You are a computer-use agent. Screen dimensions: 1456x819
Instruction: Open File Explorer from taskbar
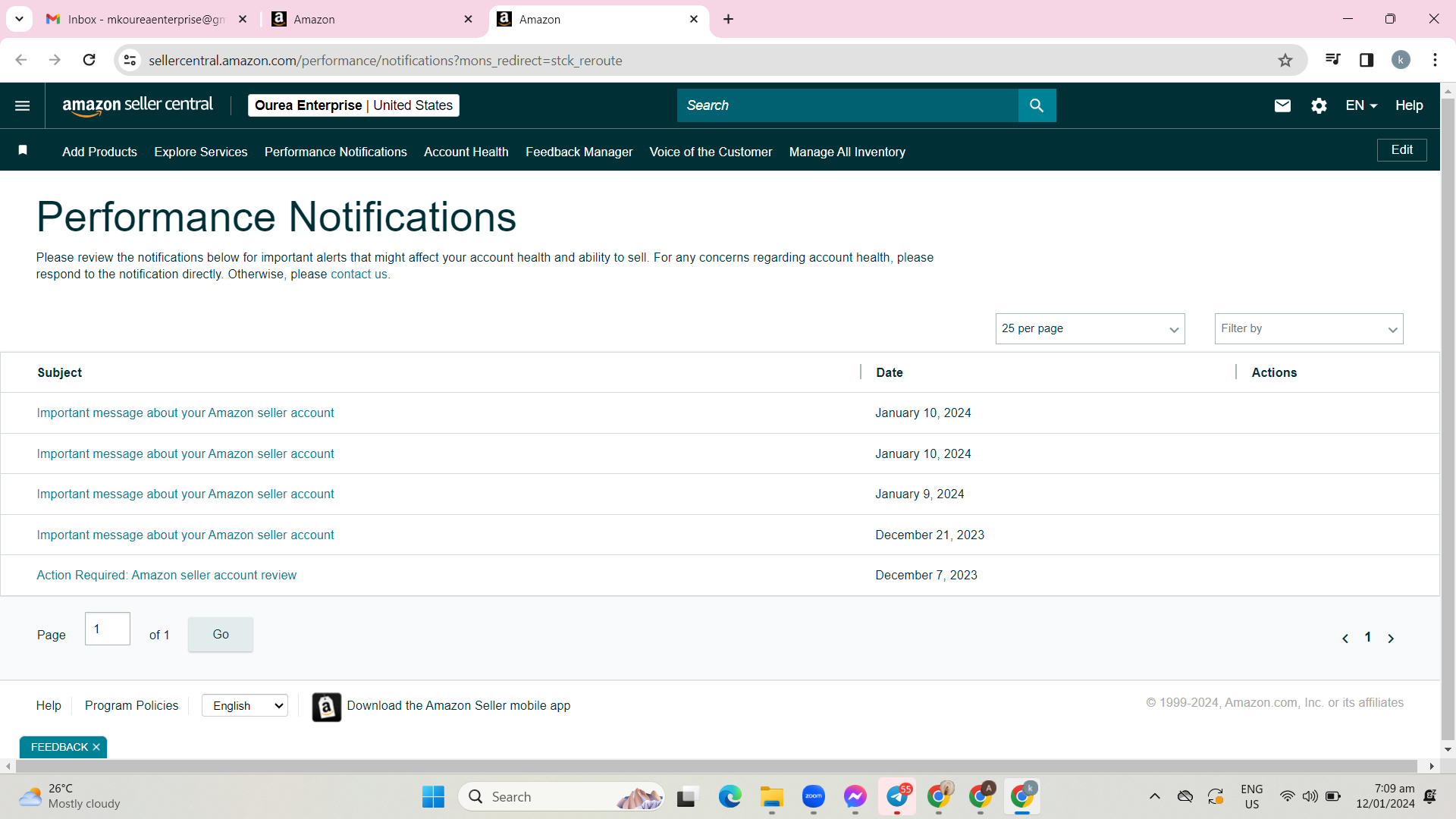772,796
